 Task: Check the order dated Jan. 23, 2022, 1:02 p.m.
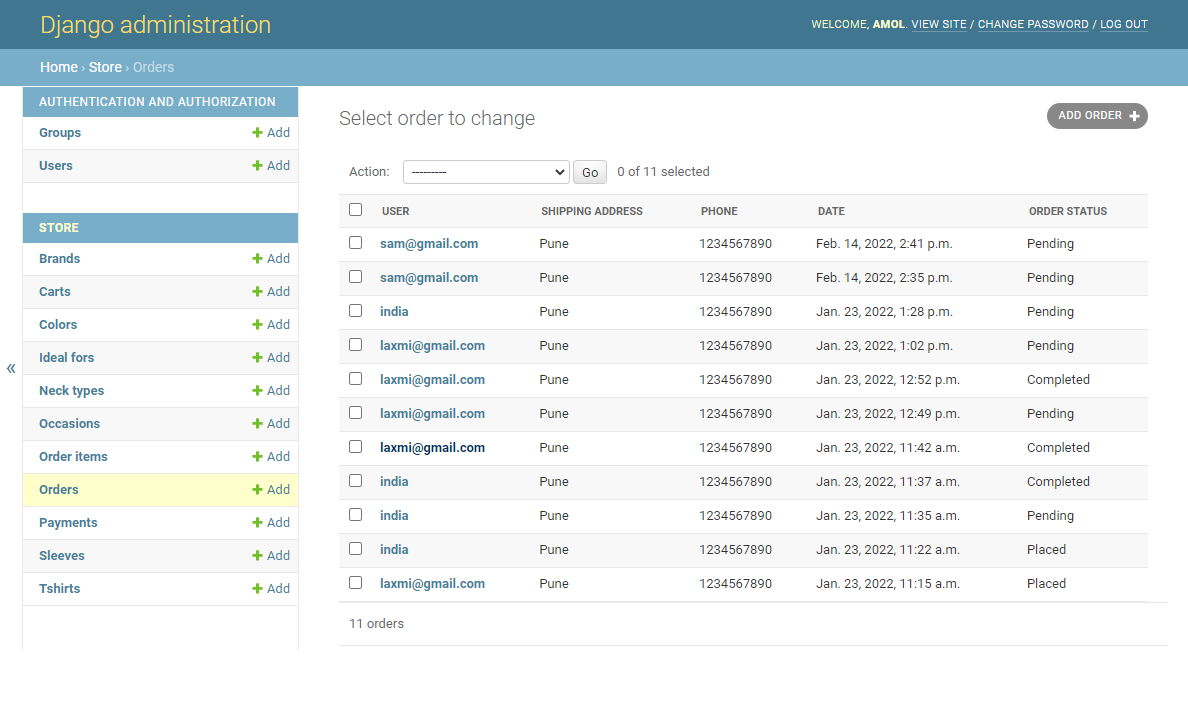[355, 345]
